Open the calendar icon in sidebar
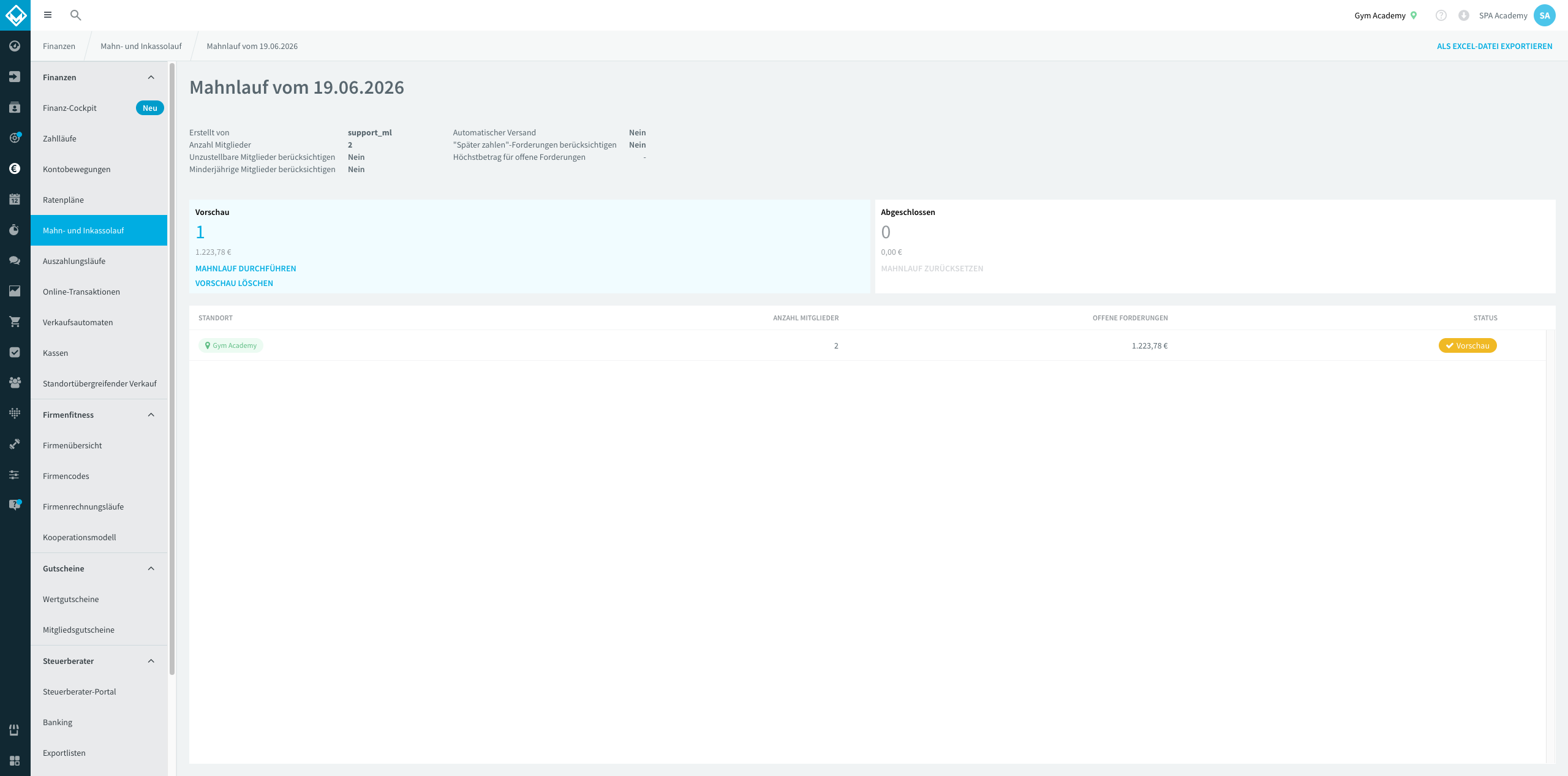The height and width of the screenshot is (776, 1568). coord(15,199)
